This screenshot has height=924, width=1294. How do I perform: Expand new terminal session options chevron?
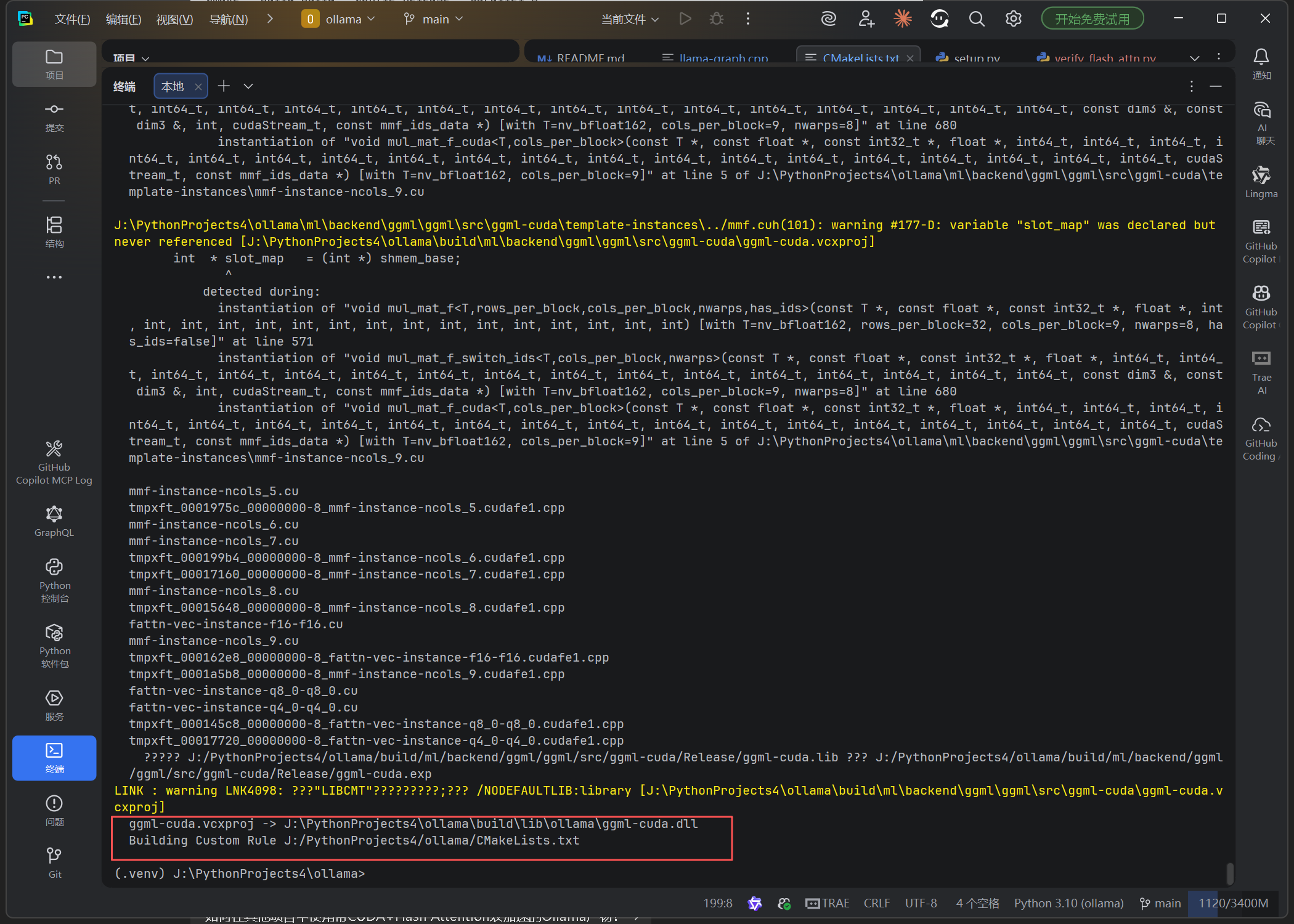(x=248, y=86)
